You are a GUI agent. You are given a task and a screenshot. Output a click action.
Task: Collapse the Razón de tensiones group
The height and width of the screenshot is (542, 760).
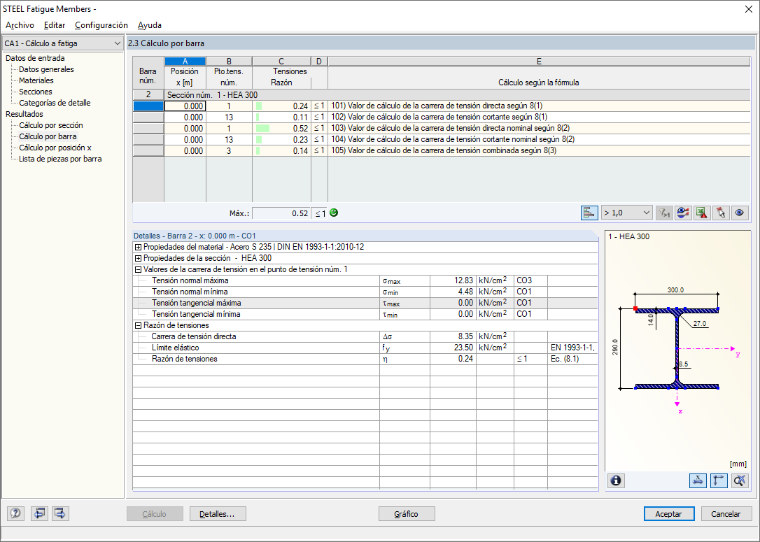(x=138, y=326)
